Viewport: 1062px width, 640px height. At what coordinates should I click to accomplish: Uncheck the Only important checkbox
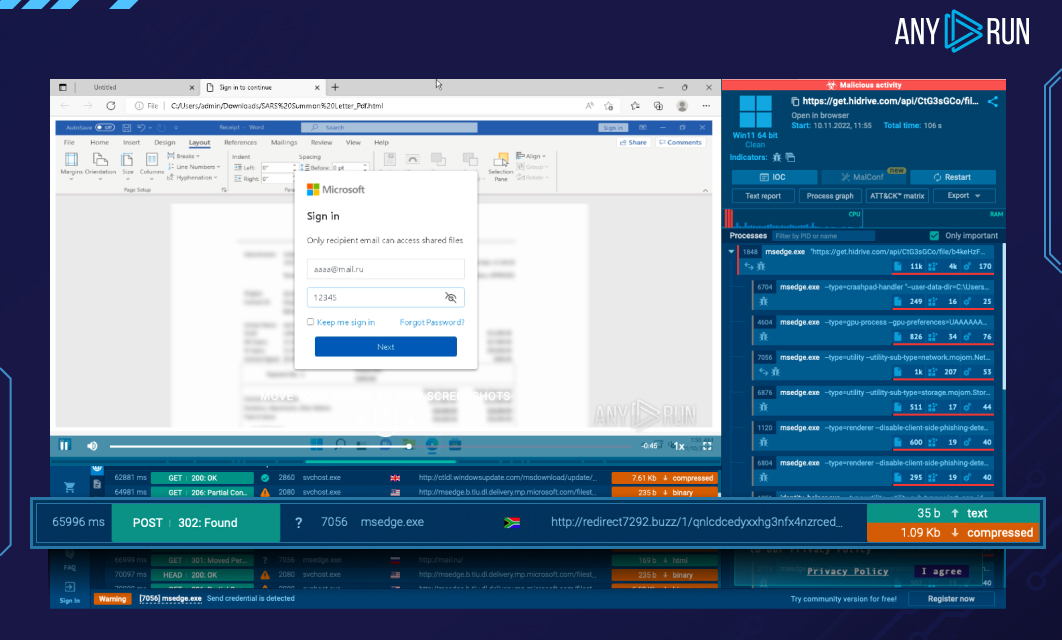(x=934, y=236)
